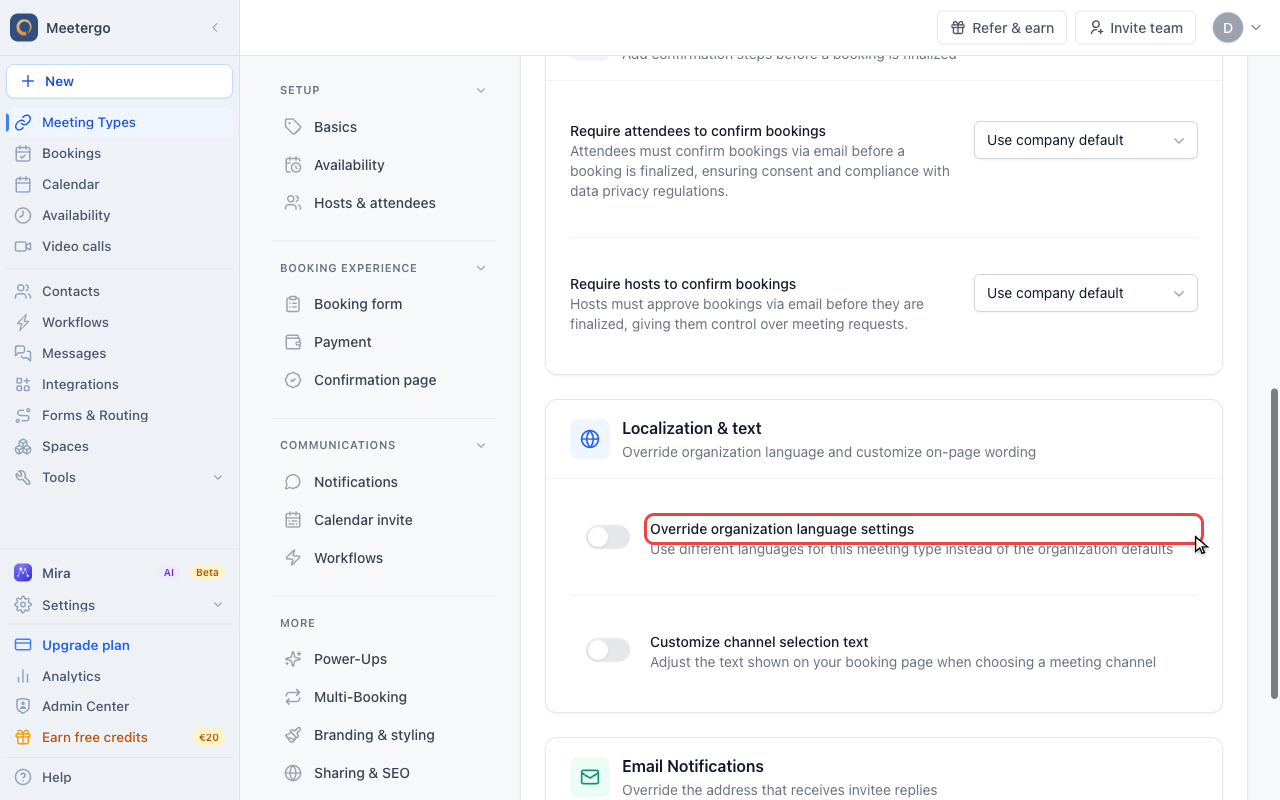1280x800 pixels.
Task: Click the Email Notifications envelope icon
Action: tap(590, 777)
